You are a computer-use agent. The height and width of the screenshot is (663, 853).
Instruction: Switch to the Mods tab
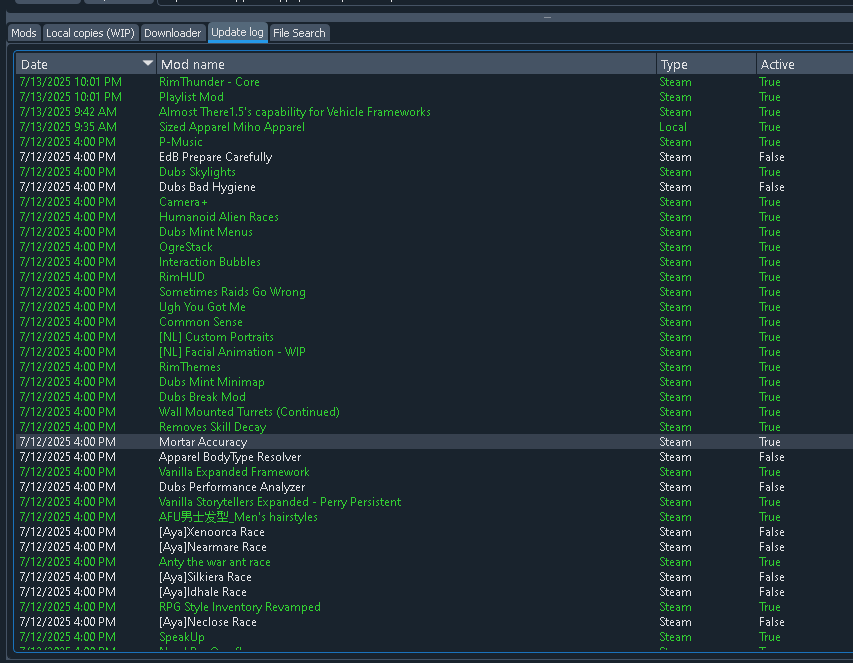point(24,33)
